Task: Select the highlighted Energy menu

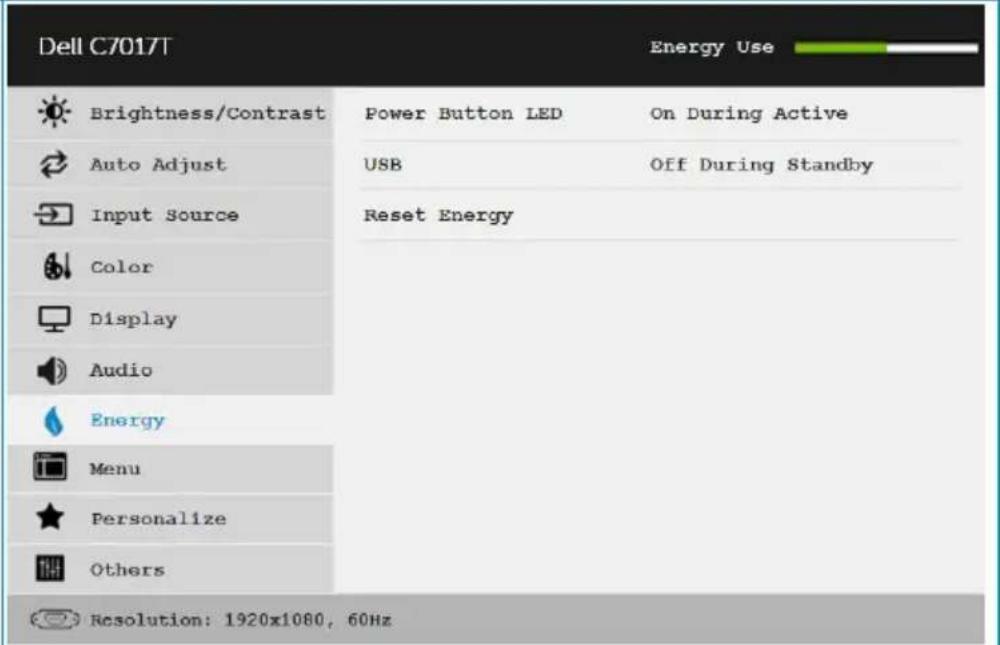Action: [x=171, y=420]
